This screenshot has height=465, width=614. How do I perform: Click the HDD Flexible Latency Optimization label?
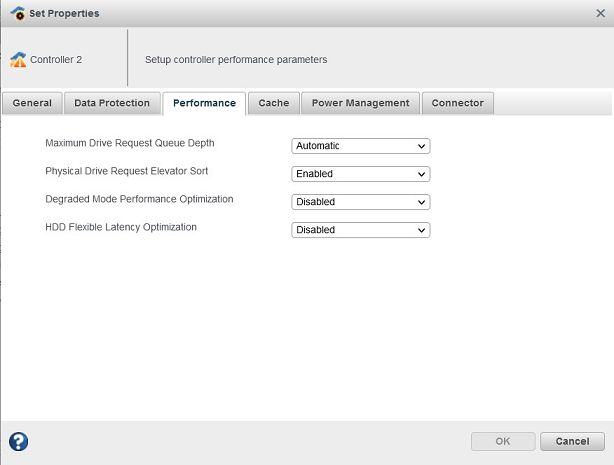121,228
